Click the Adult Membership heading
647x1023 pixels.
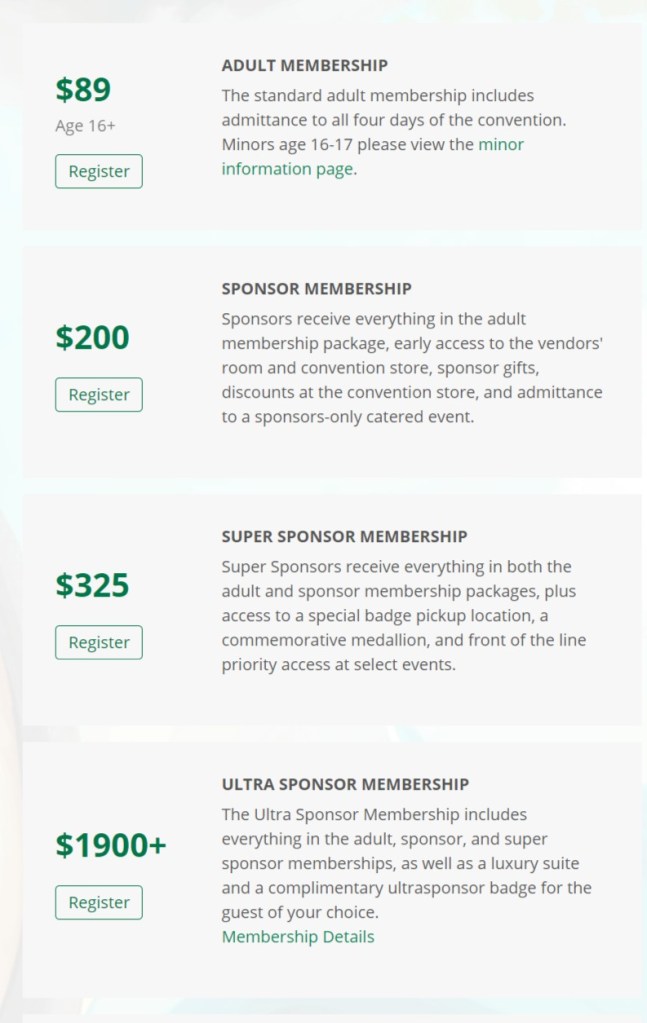304,66
